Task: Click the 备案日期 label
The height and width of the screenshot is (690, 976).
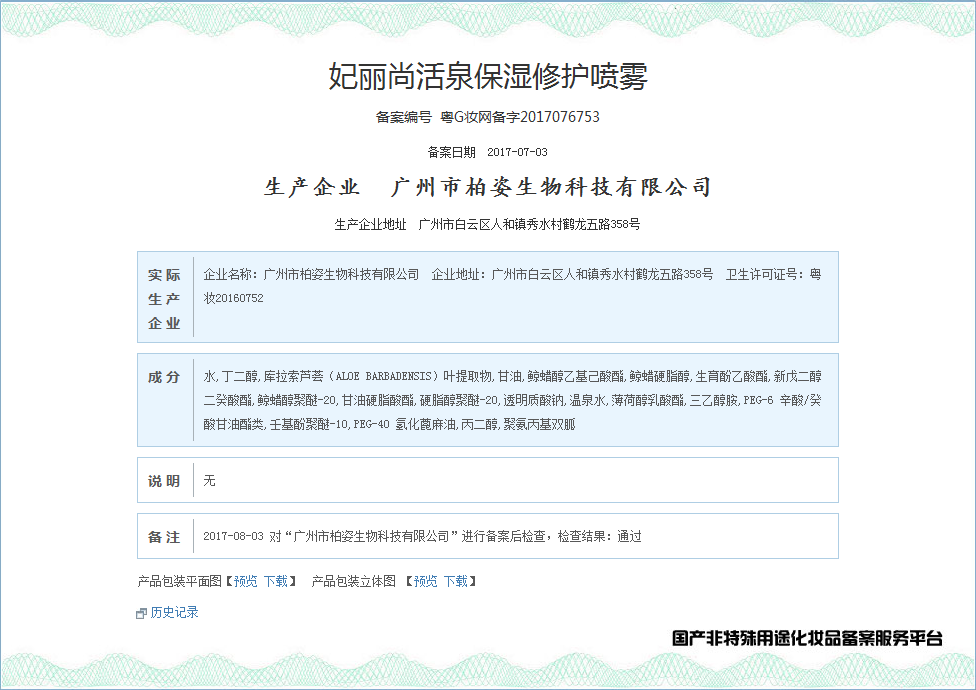Action: 451,152
